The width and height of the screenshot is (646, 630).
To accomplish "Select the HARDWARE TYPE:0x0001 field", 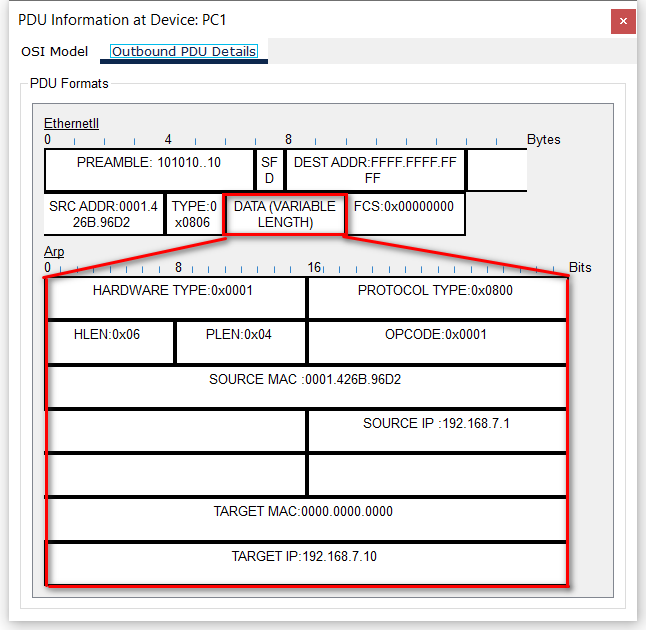I will tap(176, 298).
